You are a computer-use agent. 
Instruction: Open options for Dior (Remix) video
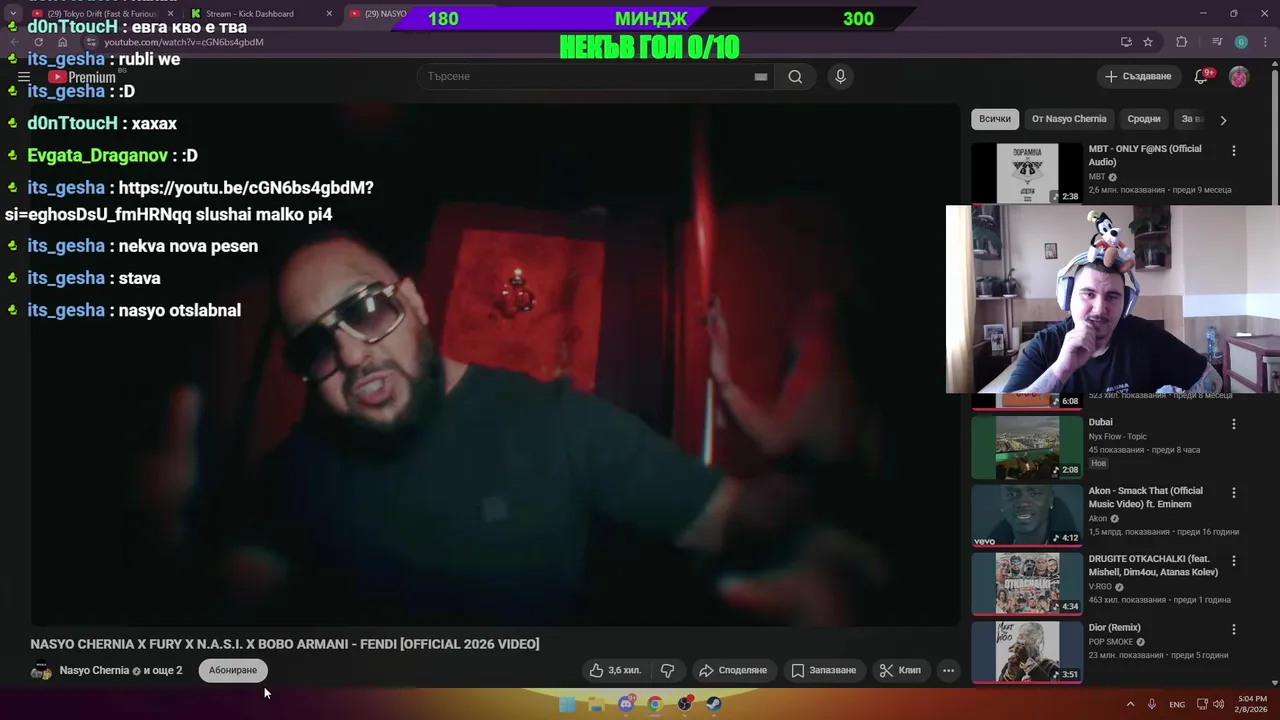pyautogui.click(x=1233, y=630)
